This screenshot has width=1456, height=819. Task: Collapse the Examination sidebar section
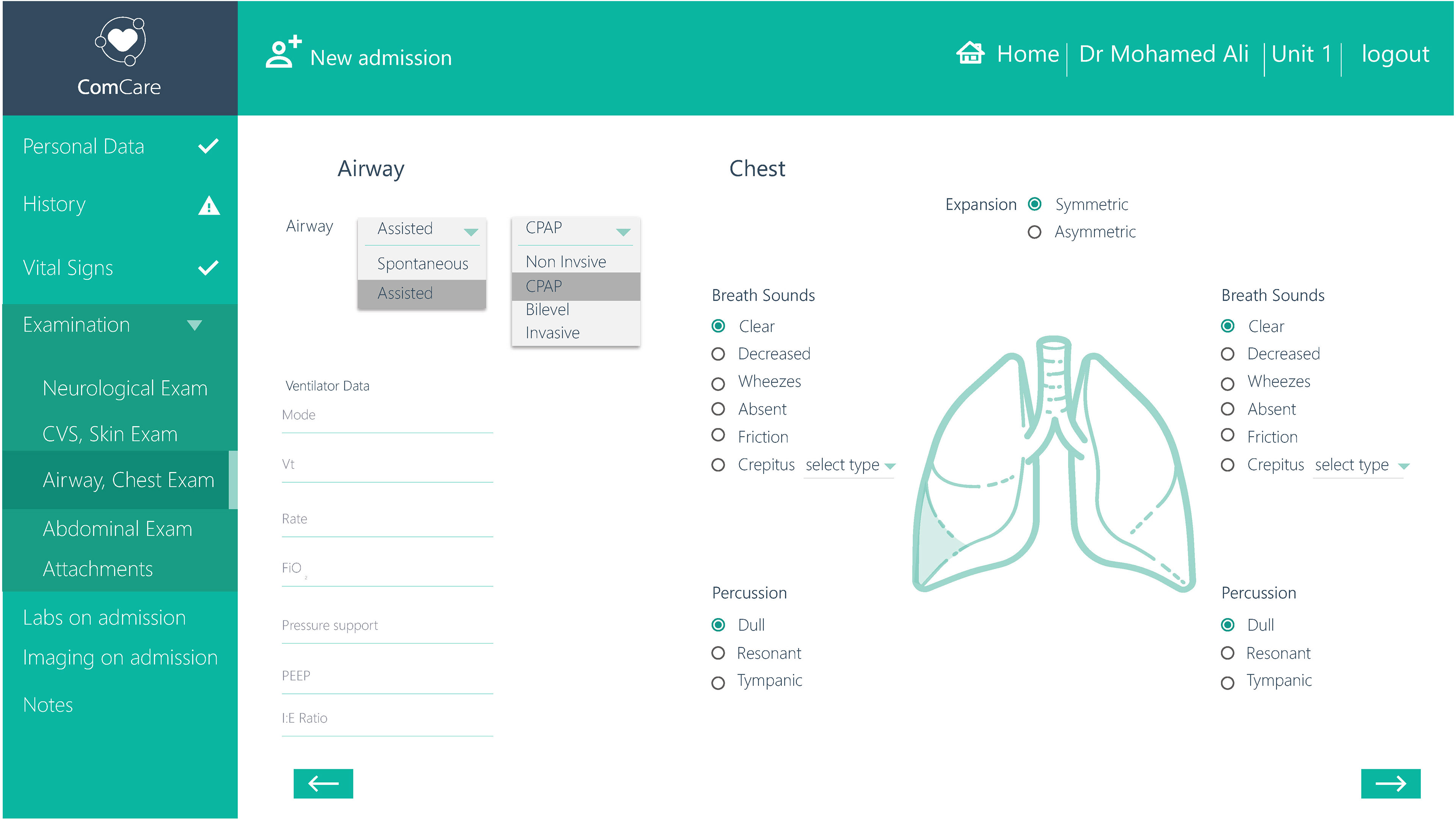coord(195,325)
